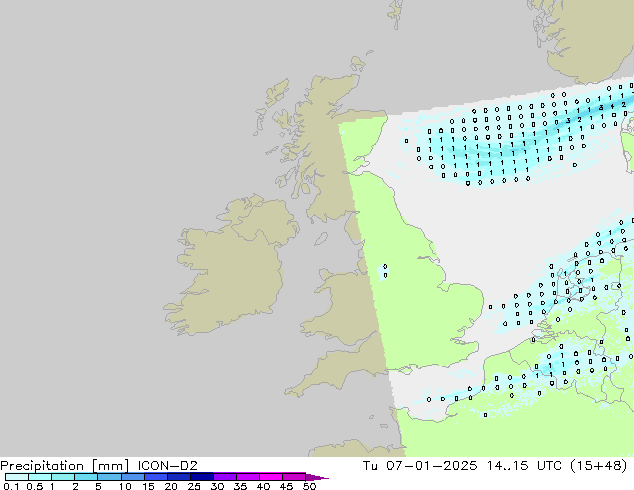Click the 45–50 mm legend color swatch

[x=294, y=477]
